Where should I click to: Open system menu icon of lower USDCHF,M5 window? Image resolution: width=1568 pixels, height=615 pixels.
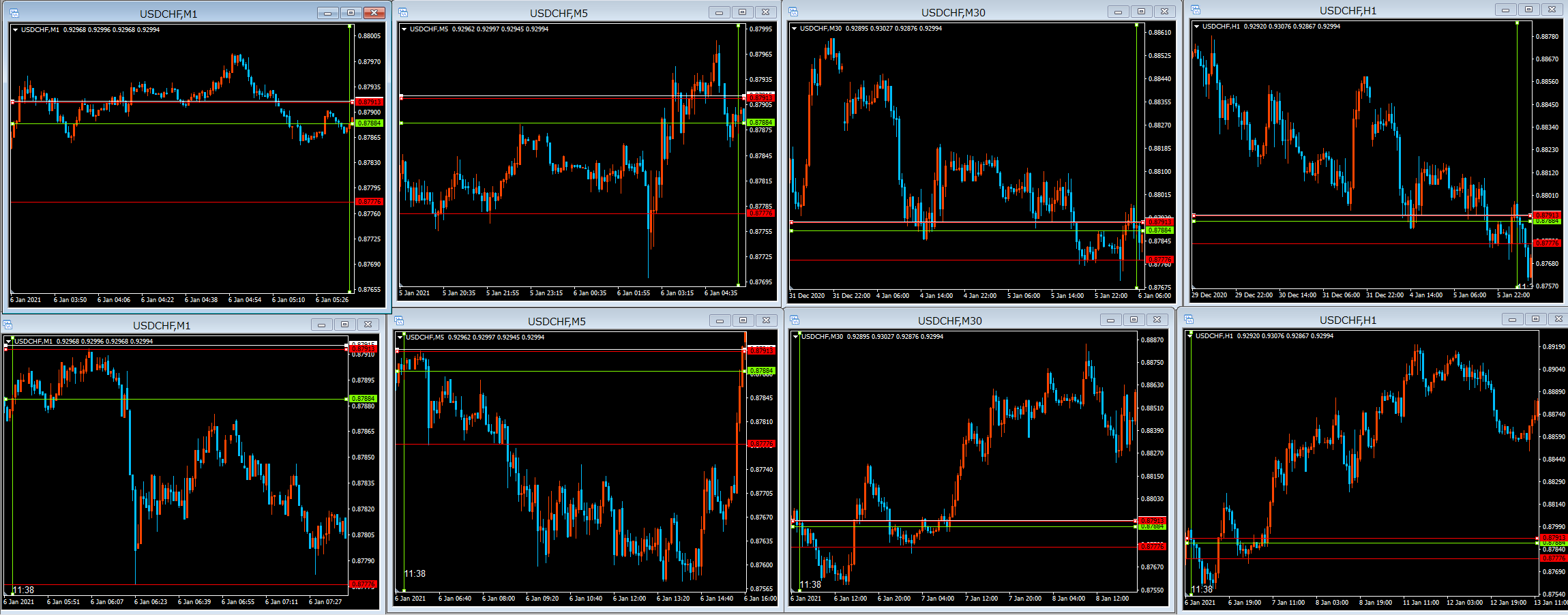[400, 320]
